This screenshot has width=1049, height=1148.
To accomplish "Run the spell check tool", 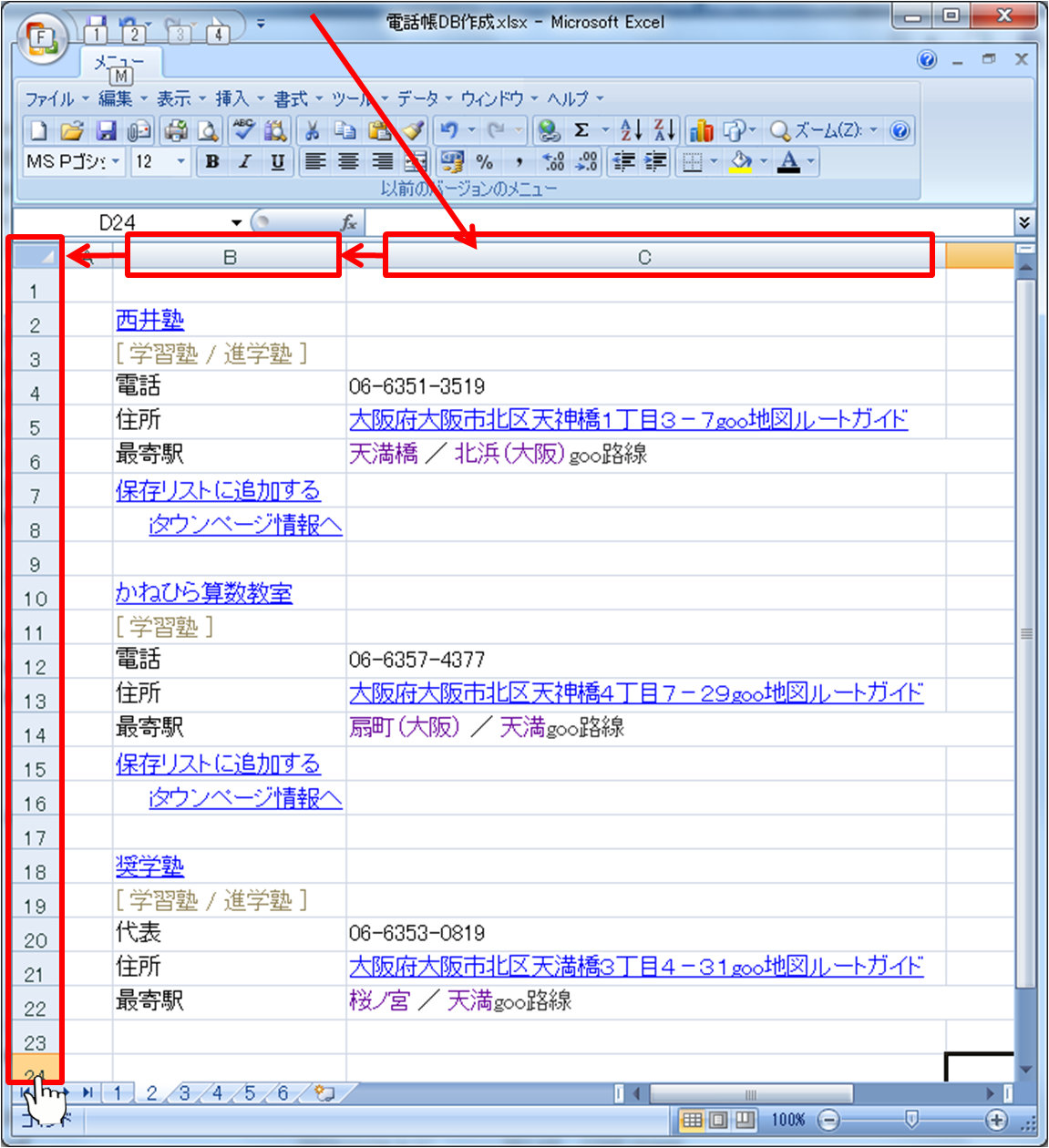I will [x=242, y=130].
